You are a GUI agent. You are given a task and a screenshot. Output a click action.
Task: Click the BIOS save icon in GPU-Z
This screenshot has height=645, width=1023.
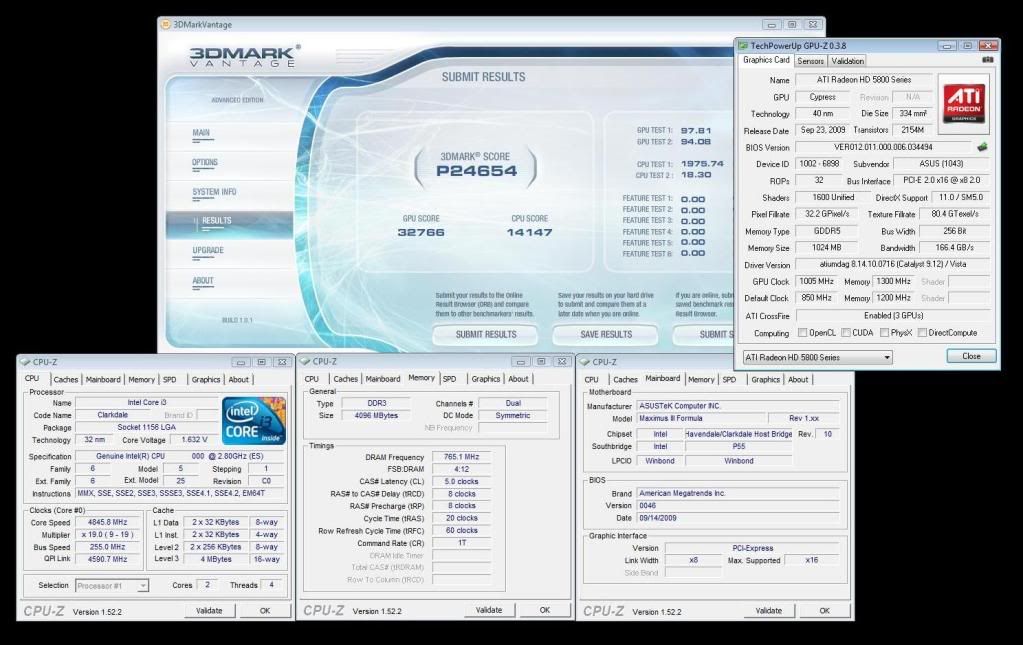(x=982, y=147)
